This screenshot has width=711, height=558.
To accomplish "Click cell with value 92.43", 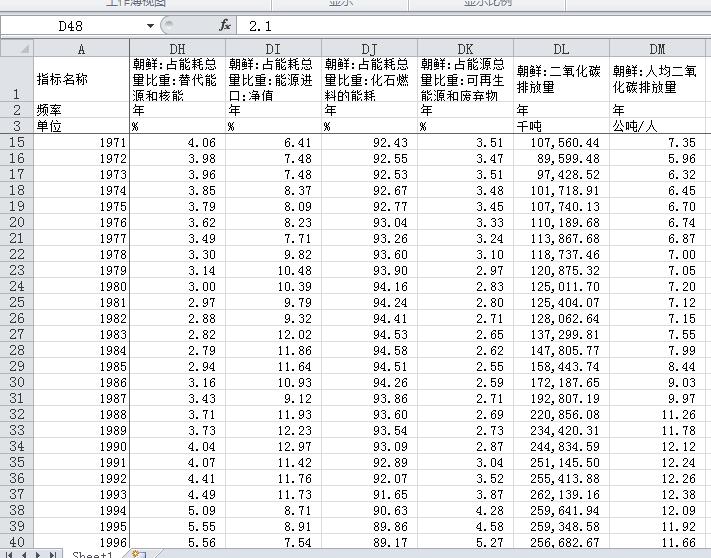I will pos(370,142).
